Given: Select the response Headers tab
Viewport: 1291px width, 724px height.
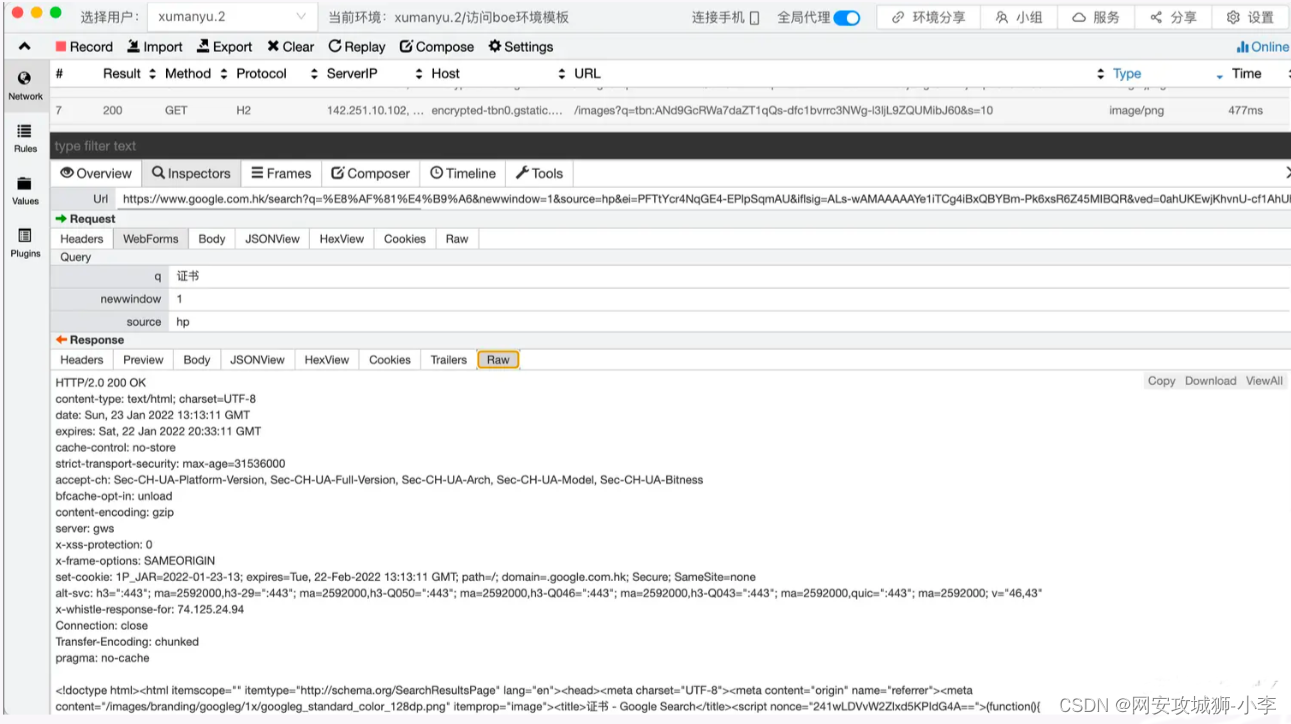Looking at the screenshot, I should [x=82, y=360].
